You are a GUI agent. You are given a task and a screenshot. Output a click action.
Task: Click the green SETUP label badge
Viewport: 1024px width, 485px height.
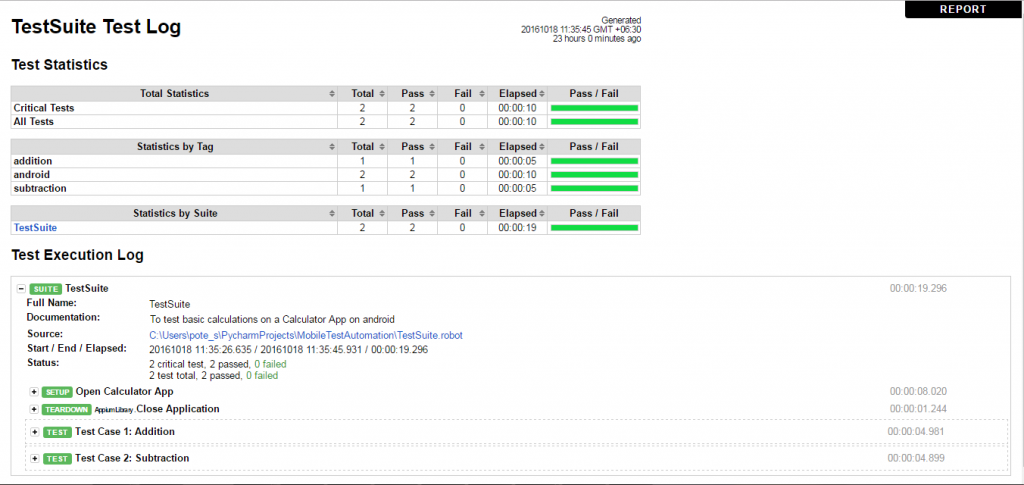coord(57,392)
